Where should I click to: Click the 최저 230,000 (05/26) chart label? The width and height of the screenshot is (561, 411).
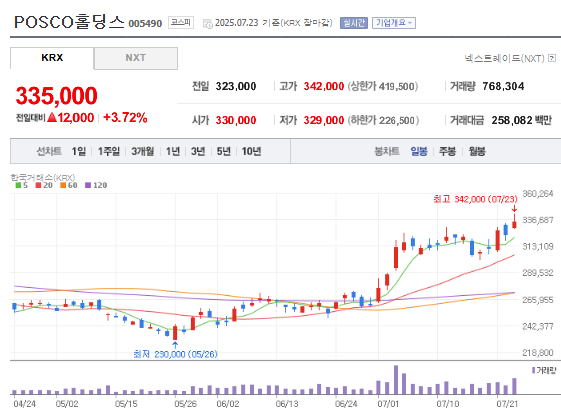pyautogui.click(x=175, y=354)
